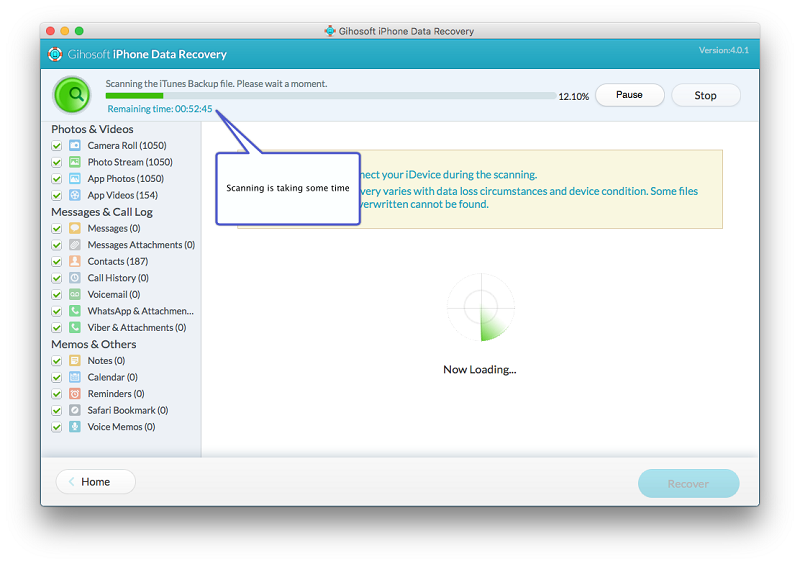Toggle the Voice Memos checkbox

pyautogui.click(x=57, y=427)
